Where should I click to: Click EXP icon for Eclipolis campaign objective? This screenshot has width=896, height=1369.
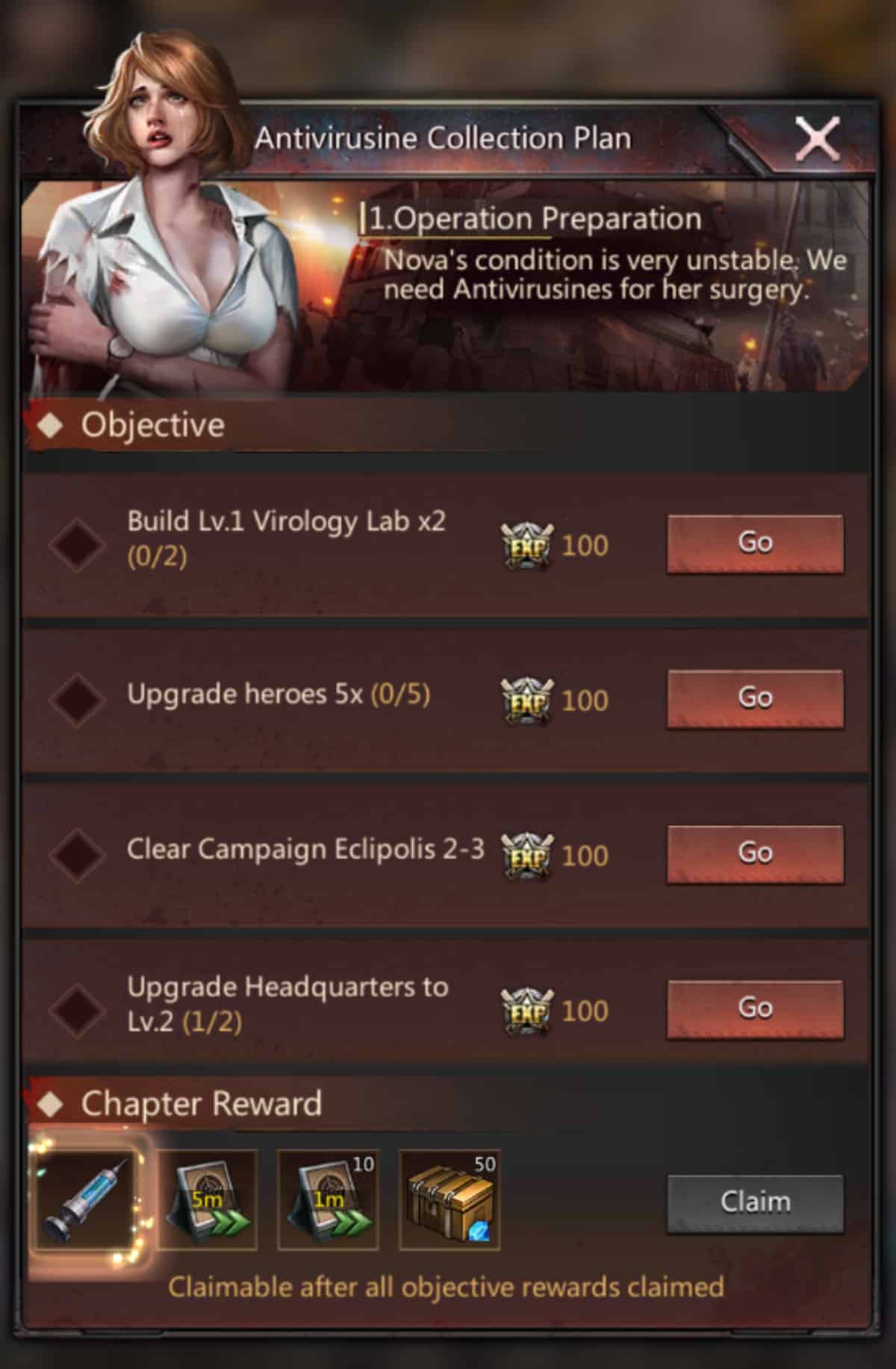527,856
